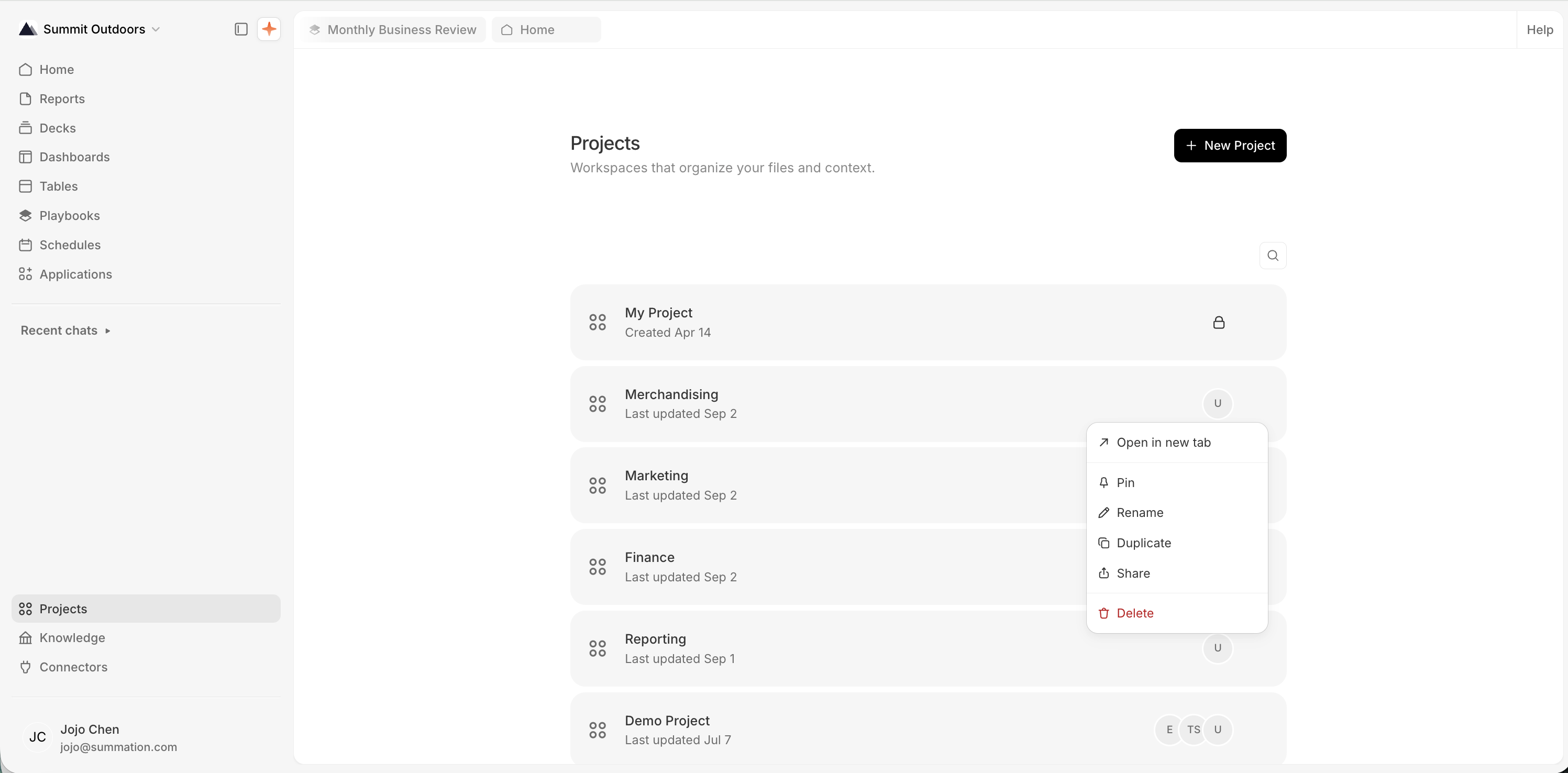Click the E avatar on Demo Project
This screenshot has height=773, width=1568.
pos(1169,729)
